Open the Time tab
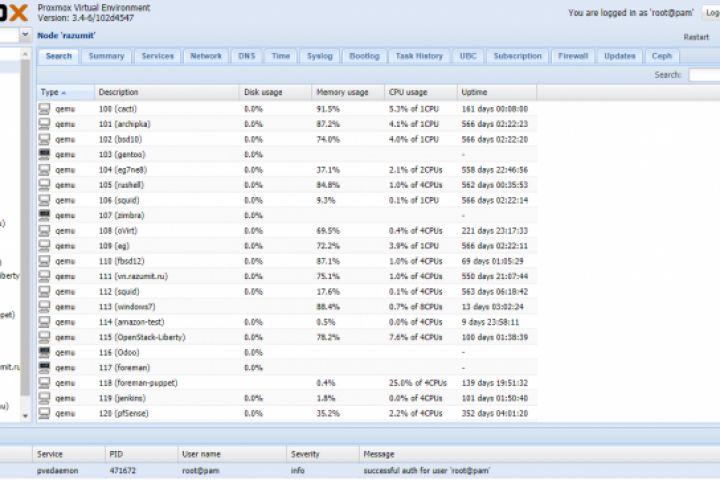The width and height of the screenshot is (720, 480). coord(281,56)
